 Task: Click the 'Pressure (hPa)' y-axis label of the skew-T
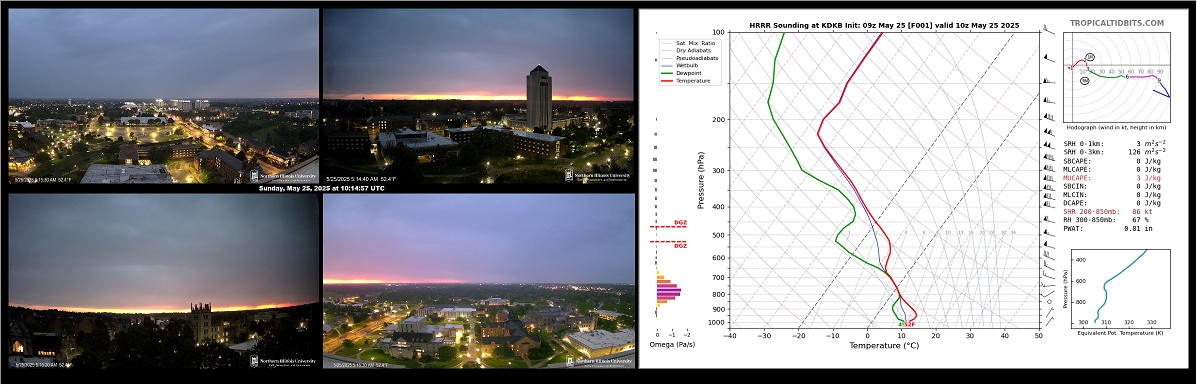point(701,179)
